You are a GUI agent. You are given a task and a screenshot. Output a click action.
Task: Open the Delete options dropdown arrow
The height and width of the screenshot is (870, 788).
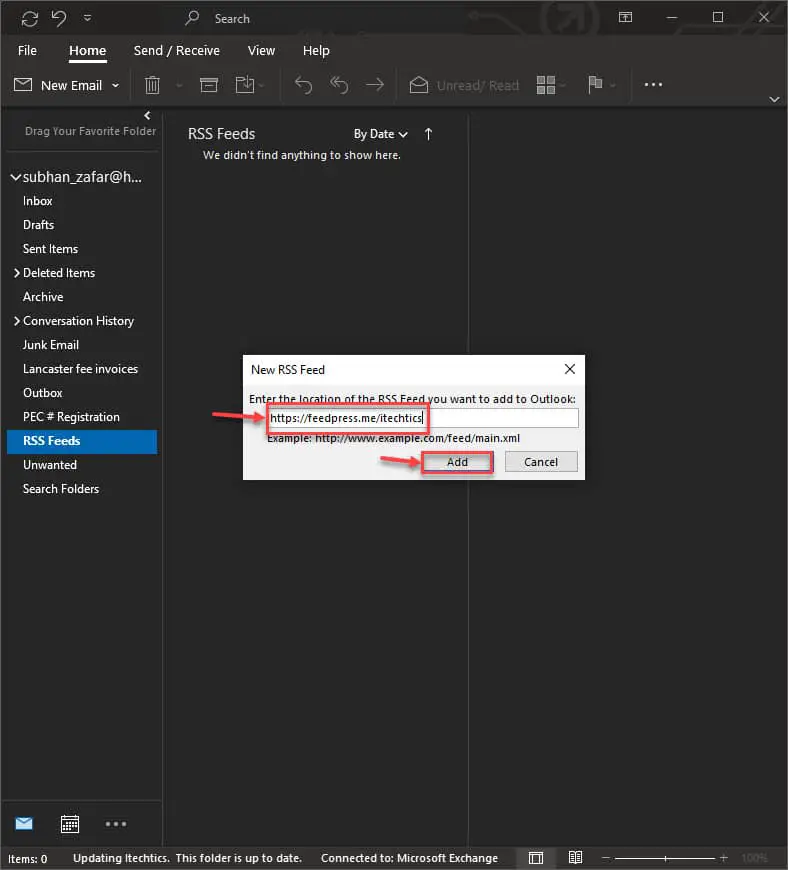coord(179,85)
